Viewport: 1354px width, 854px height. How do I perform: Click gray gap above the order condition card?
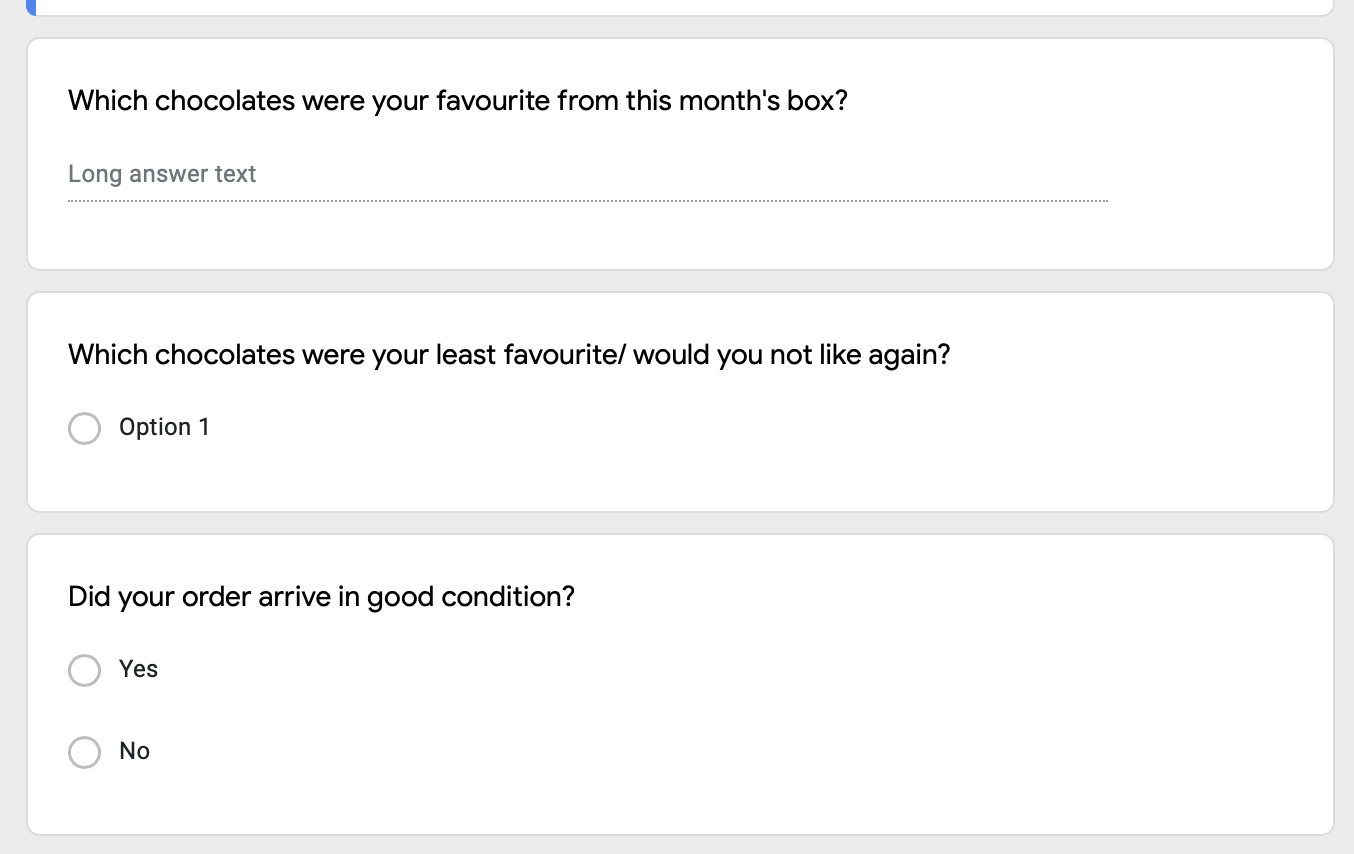point(680,523)
